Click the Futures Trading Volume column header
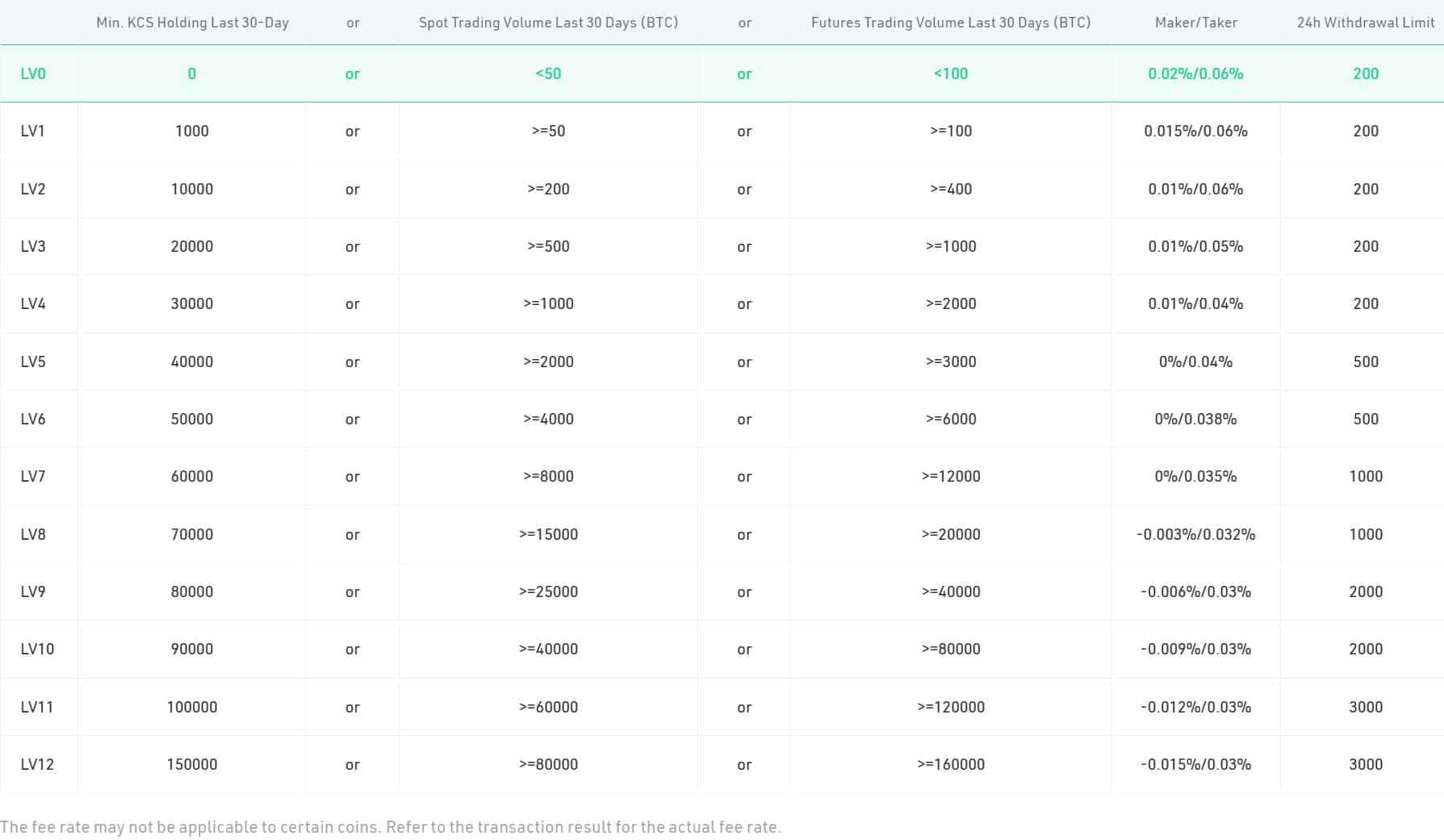Image resolution: width=1444 pixels, height=840 pixels. coord(951,23)
